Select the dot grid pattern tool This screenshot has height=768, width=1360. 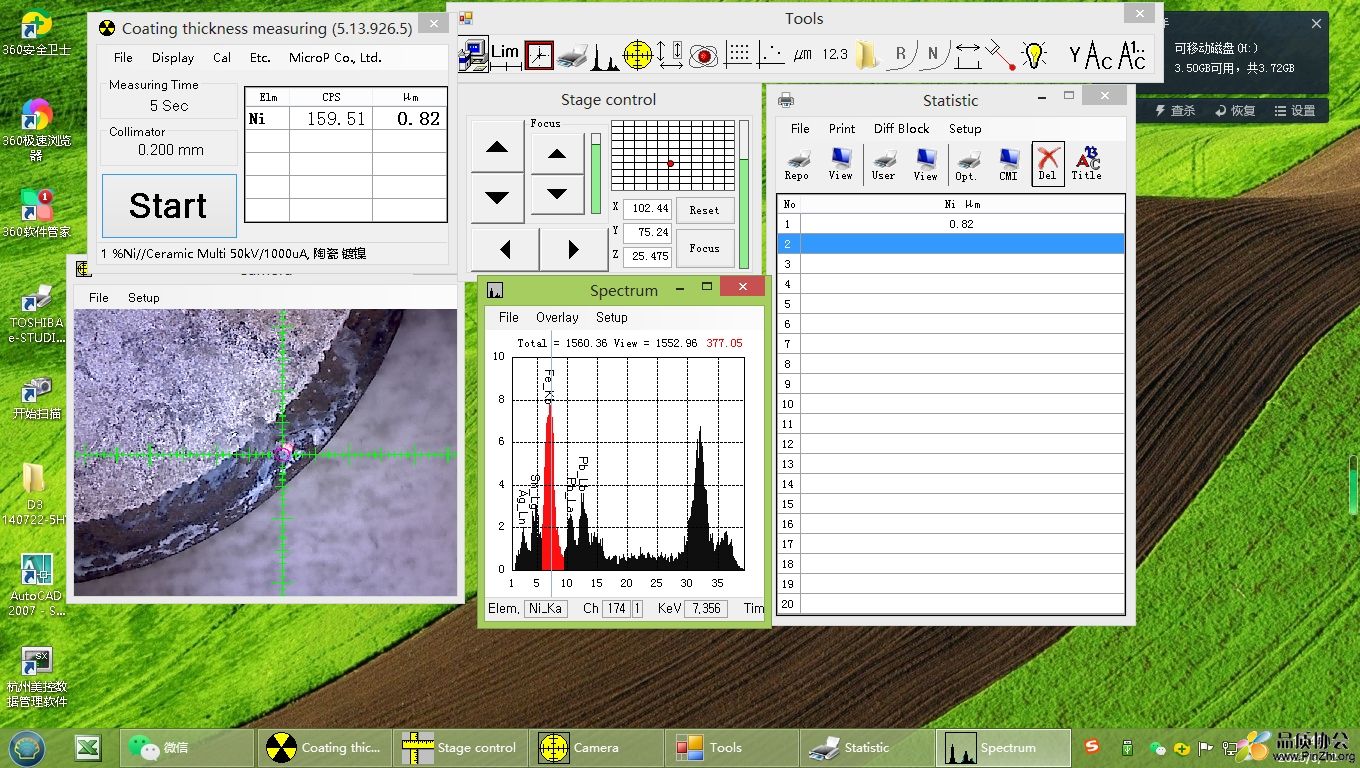(x=737, y=54)
